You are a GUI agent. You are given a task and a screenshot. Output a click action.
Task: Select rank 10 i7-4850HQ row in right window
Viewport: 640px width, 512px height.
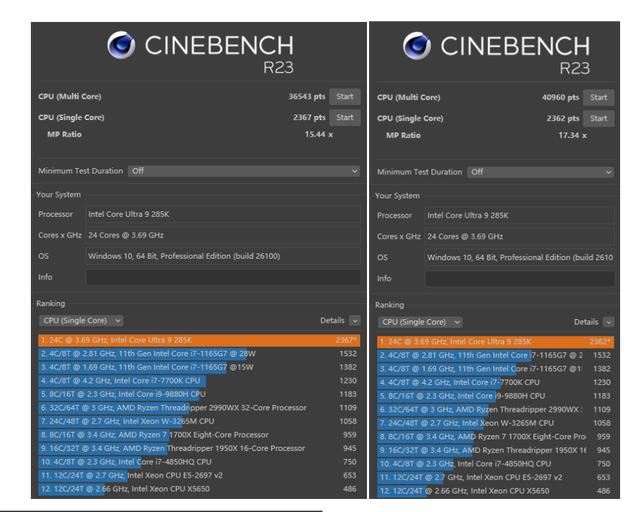[496, 464]
